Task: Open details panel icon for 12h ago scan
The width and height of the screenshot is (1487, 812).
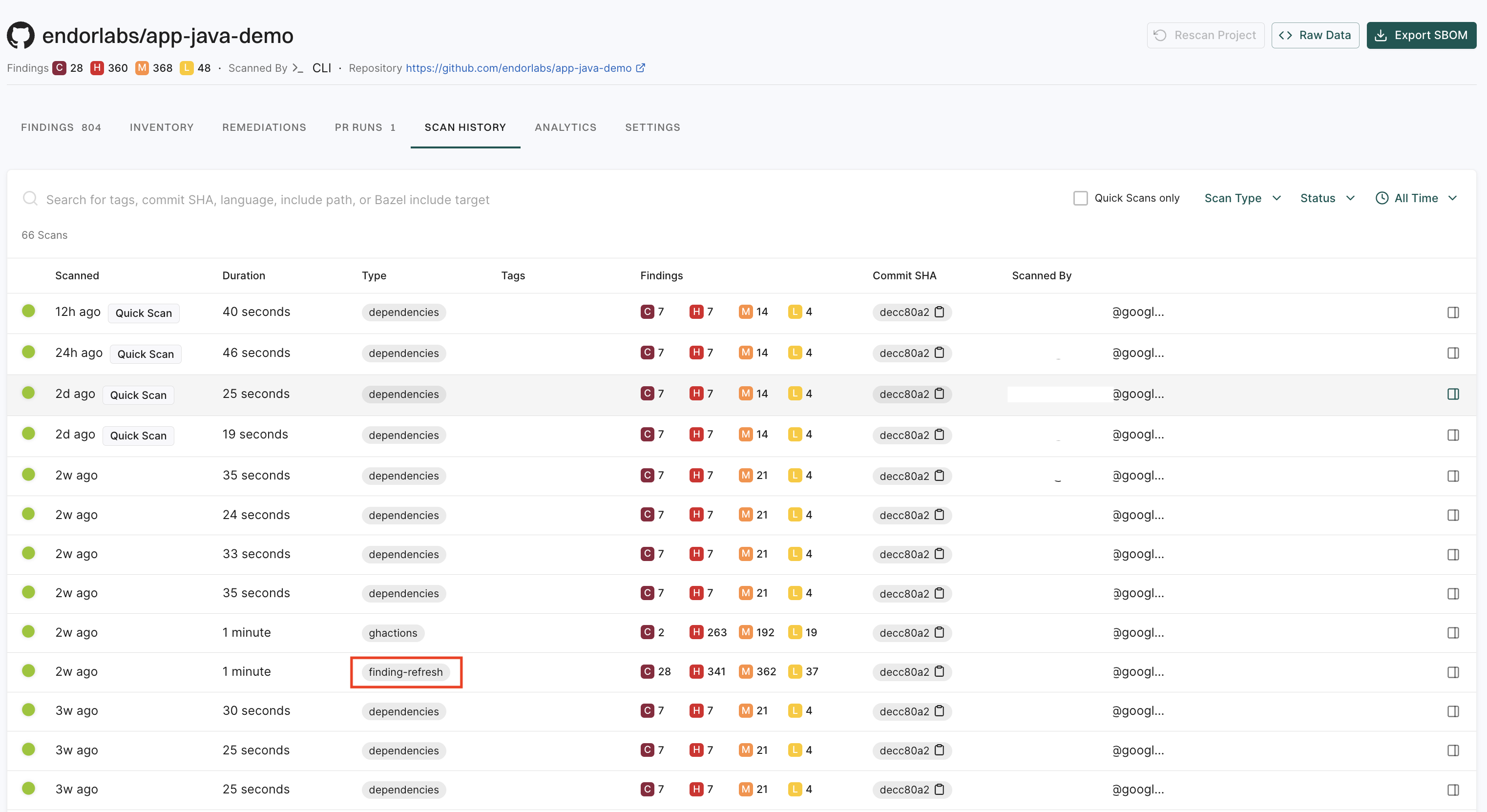Action: [x=1453, y=312]
